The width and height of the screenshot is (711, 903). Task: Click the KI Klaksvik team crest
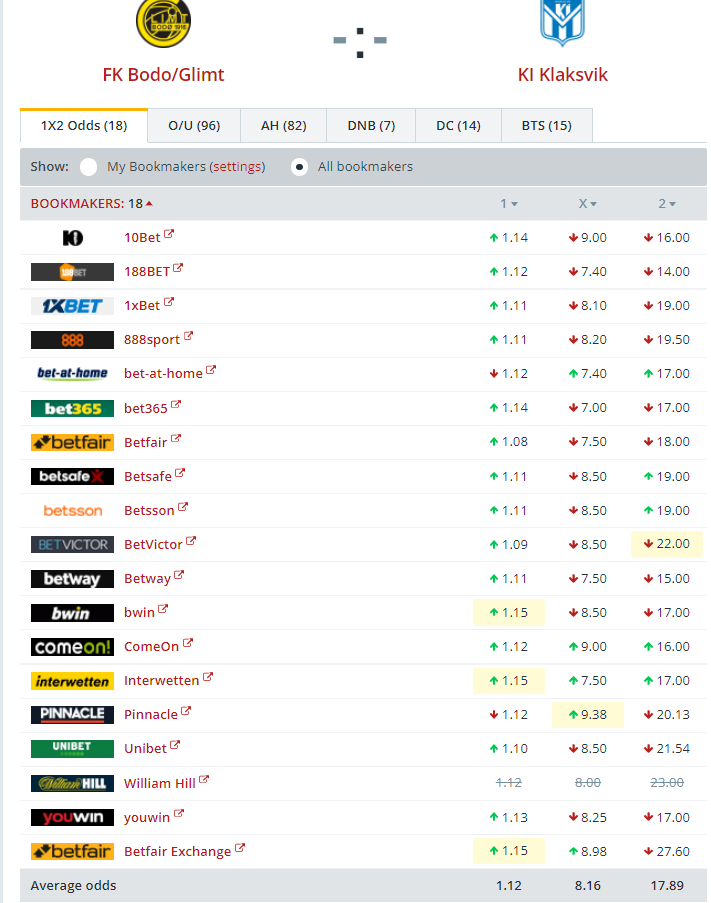[x=562, y=22]
